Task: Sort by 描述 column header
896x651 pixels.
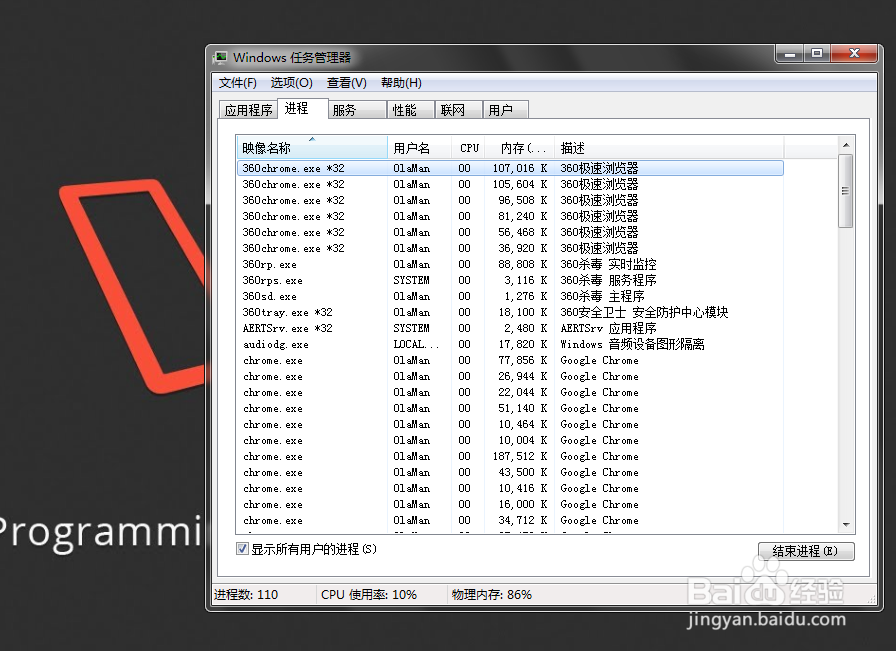Action: coord(669,147)
